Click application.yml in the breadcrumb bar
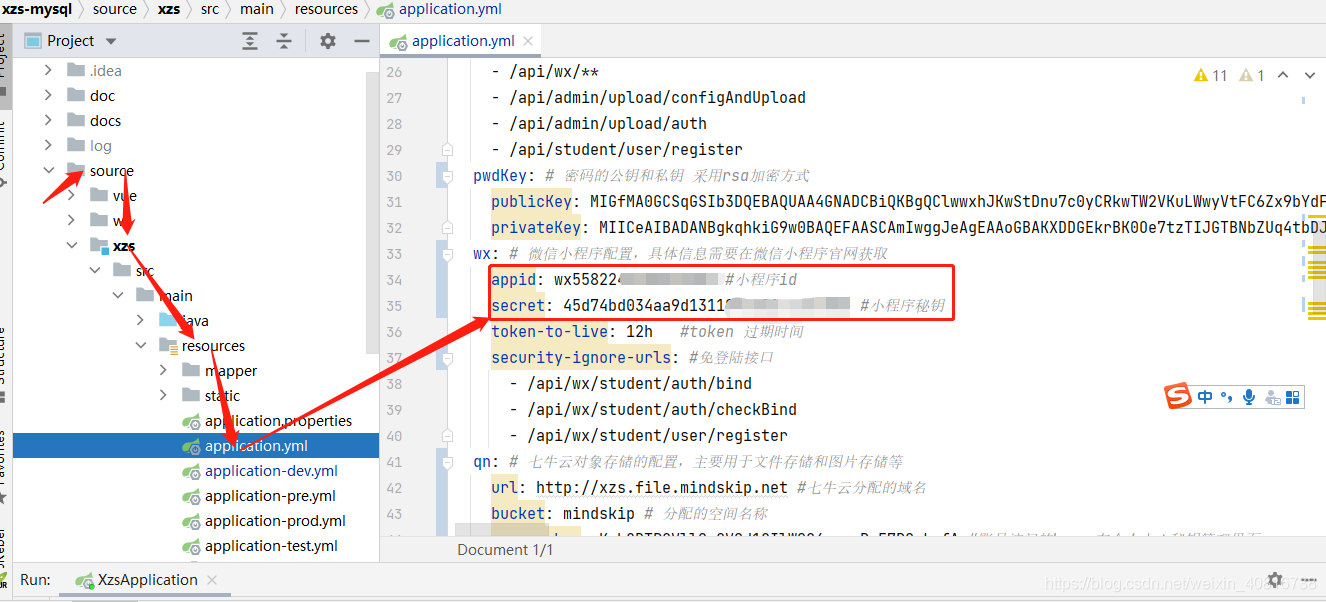This screenshot has width=1326, height=602. click(x=450, y=9)
